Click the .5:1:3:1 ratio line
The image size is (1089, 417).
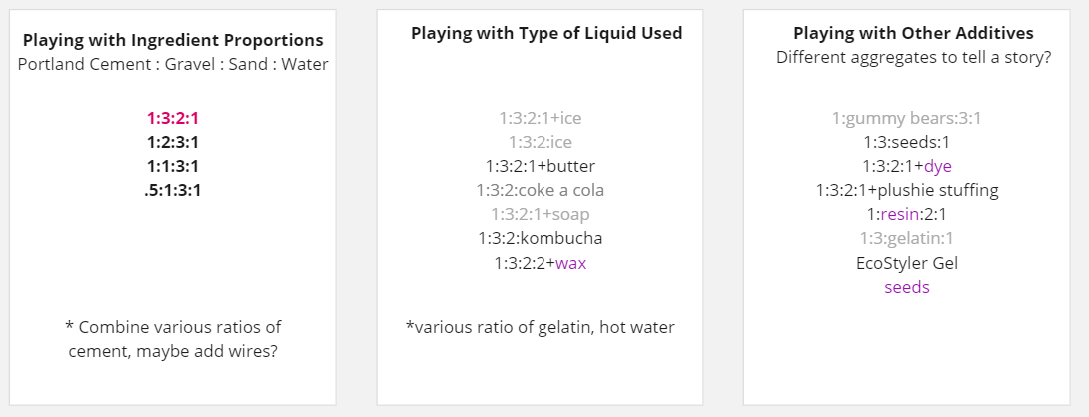coord(172,190)
